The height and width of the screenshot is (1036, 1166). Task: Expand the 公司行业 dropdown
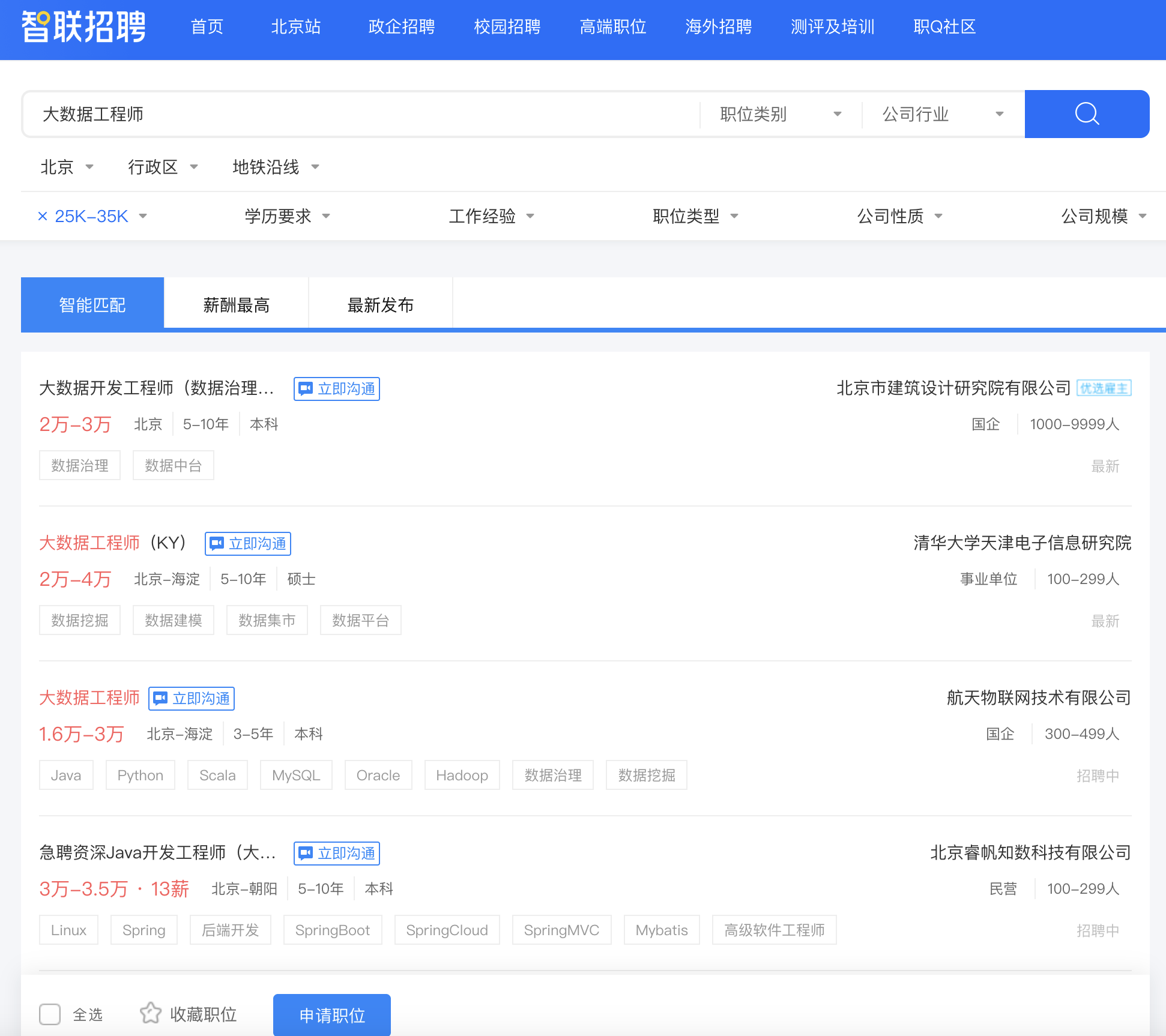click(943, 114)
